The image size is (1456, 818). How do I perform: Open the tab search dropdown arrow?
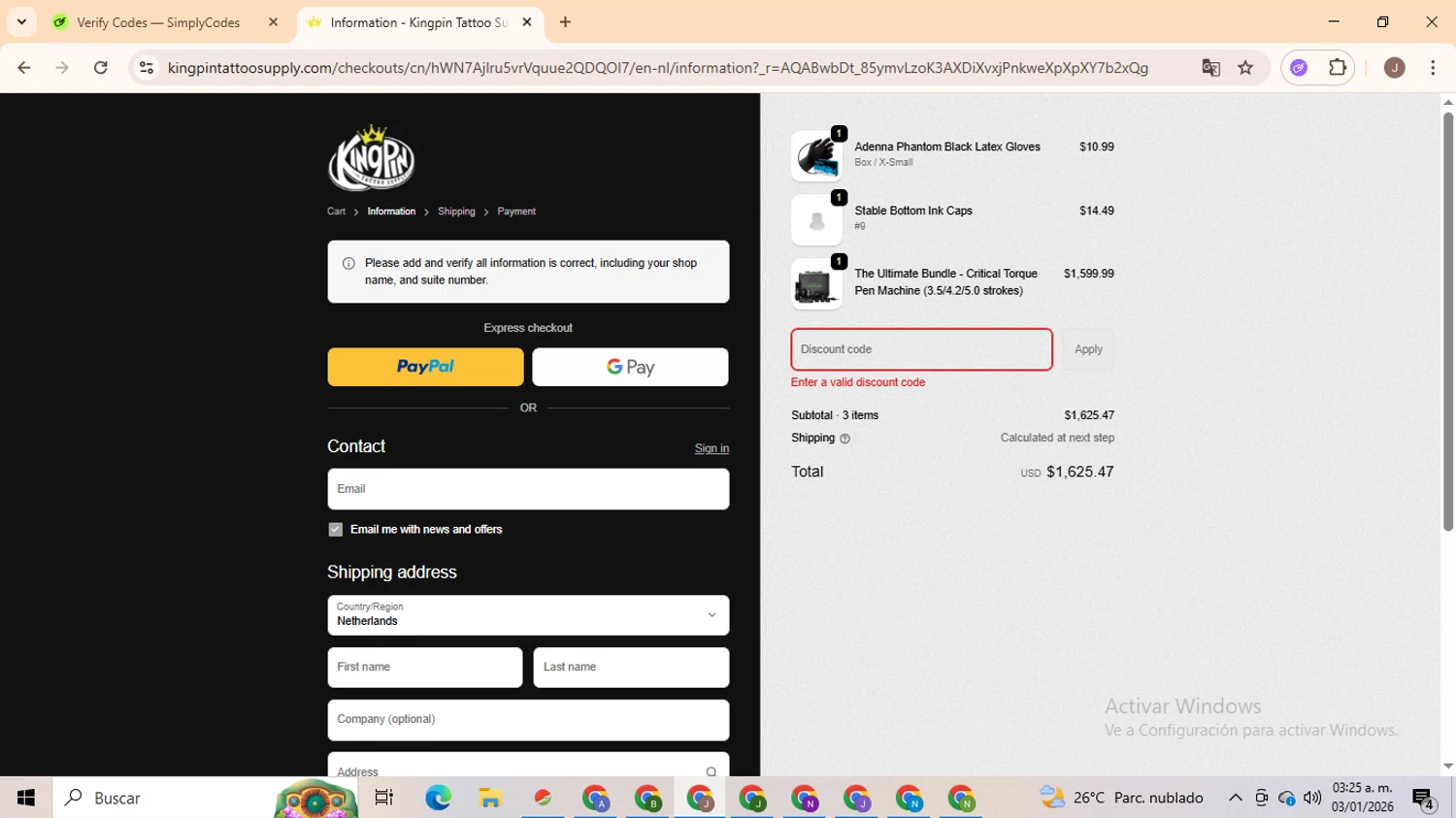click(x=21, y=22)
